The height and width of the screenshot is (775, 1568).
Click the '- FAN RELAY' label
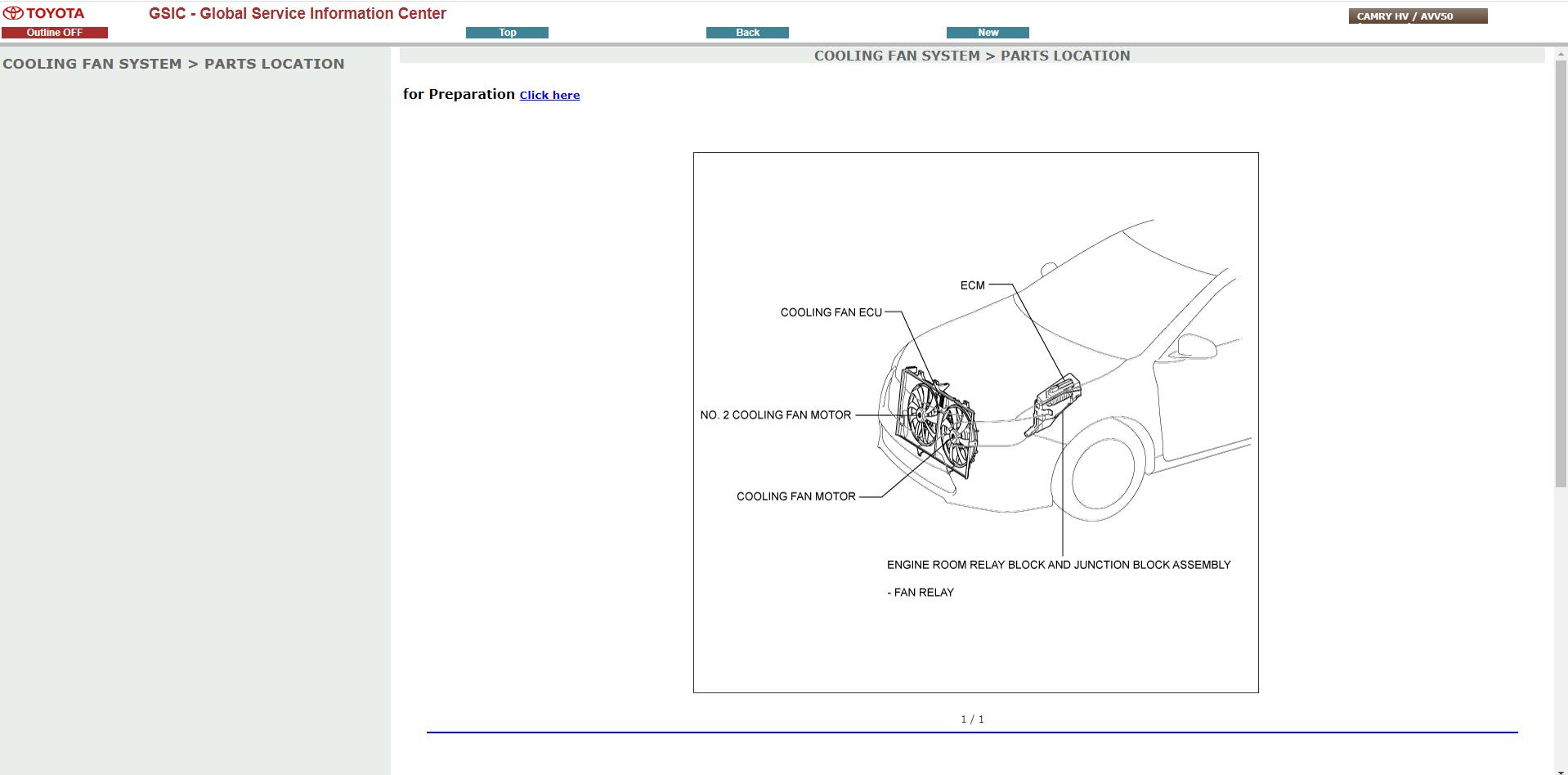point(921,593)
